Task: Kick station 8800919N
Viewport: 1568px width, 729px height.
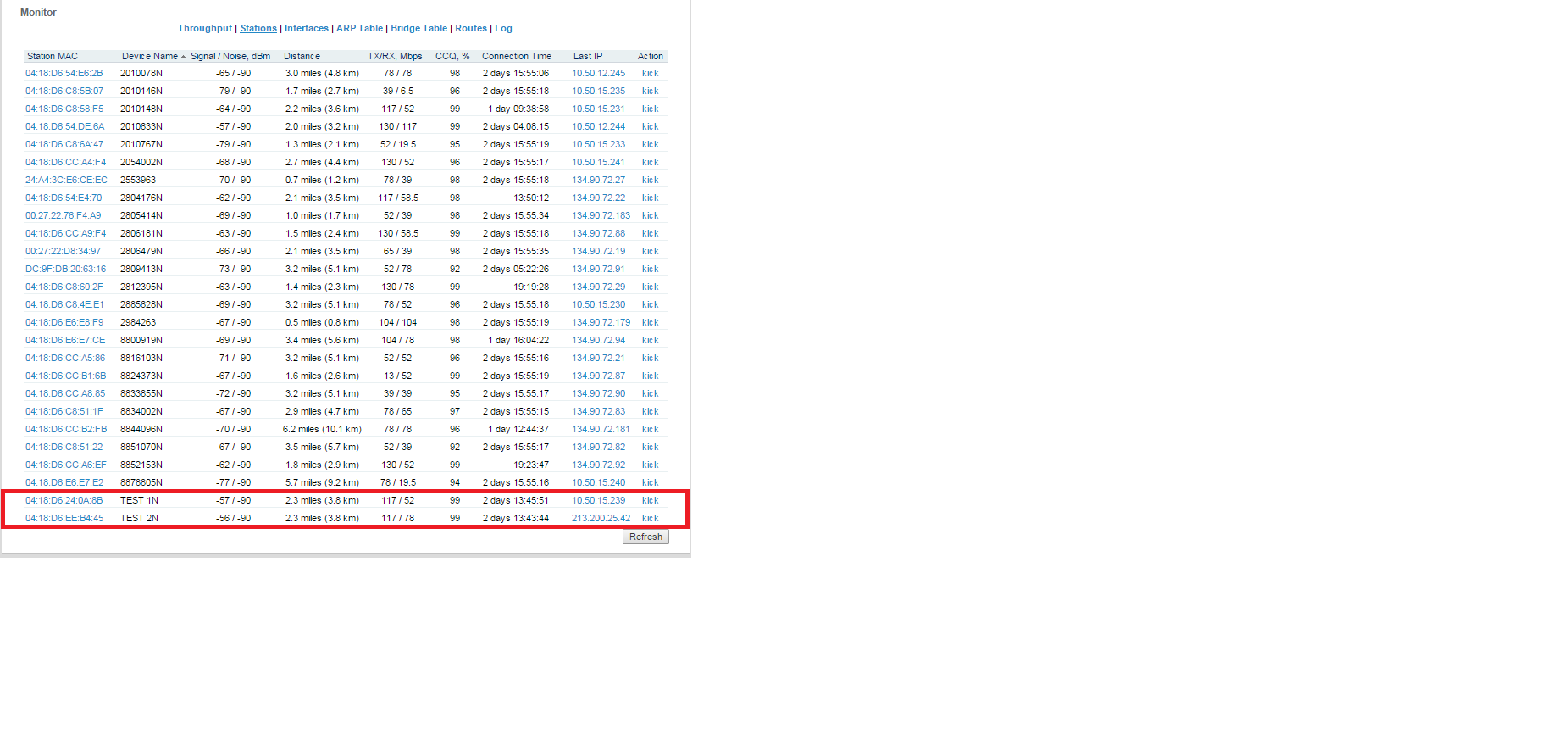Action: click(x=650, y=340)
